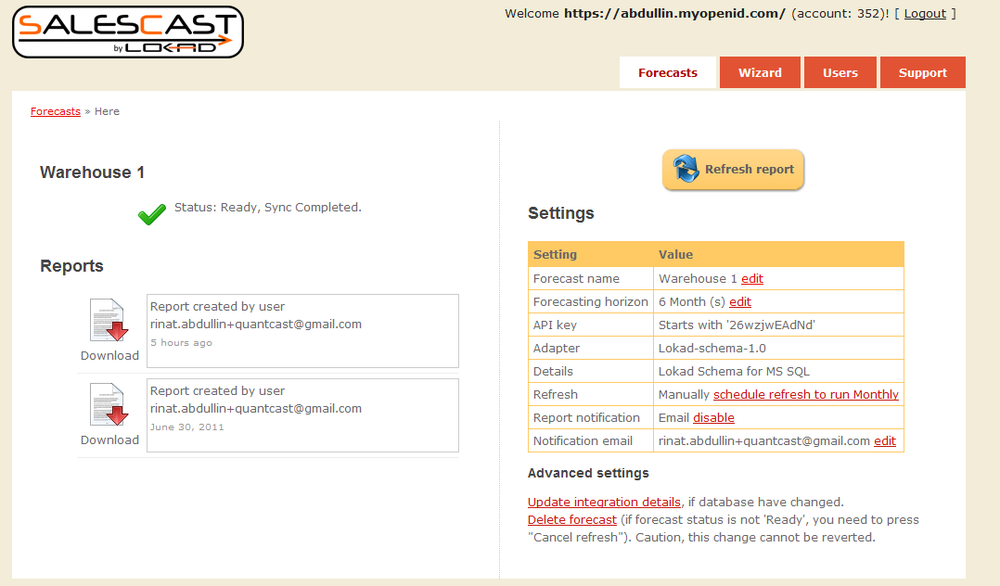Click Update integration details link

point(604,502)
